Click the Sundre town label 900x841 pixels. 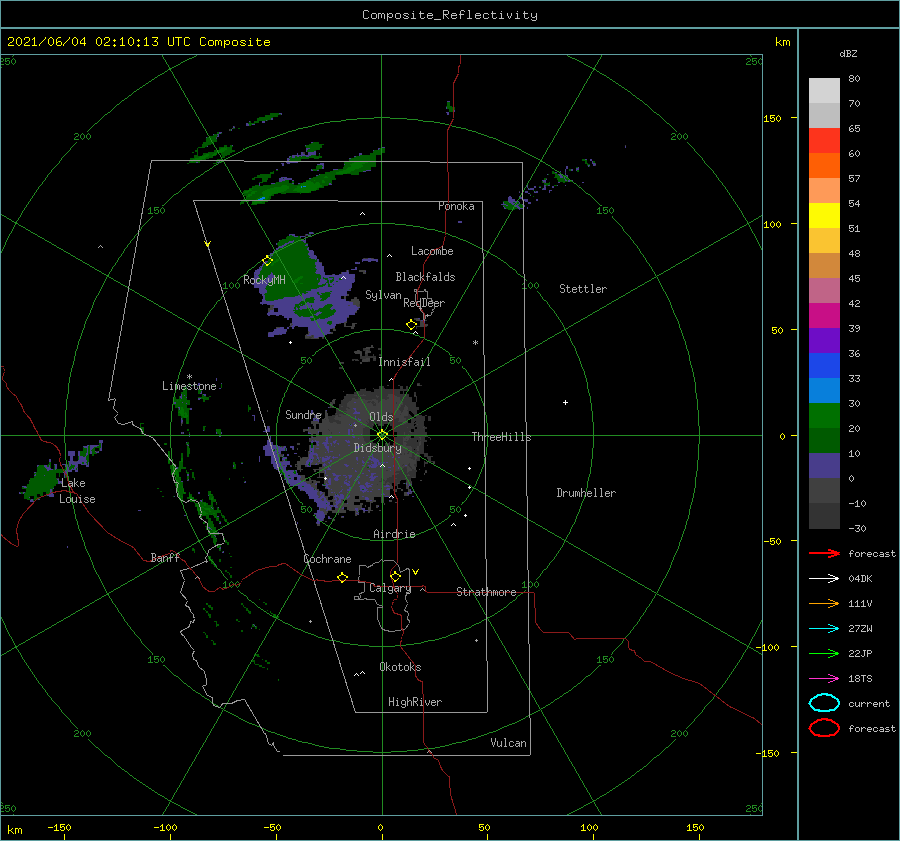303,414
